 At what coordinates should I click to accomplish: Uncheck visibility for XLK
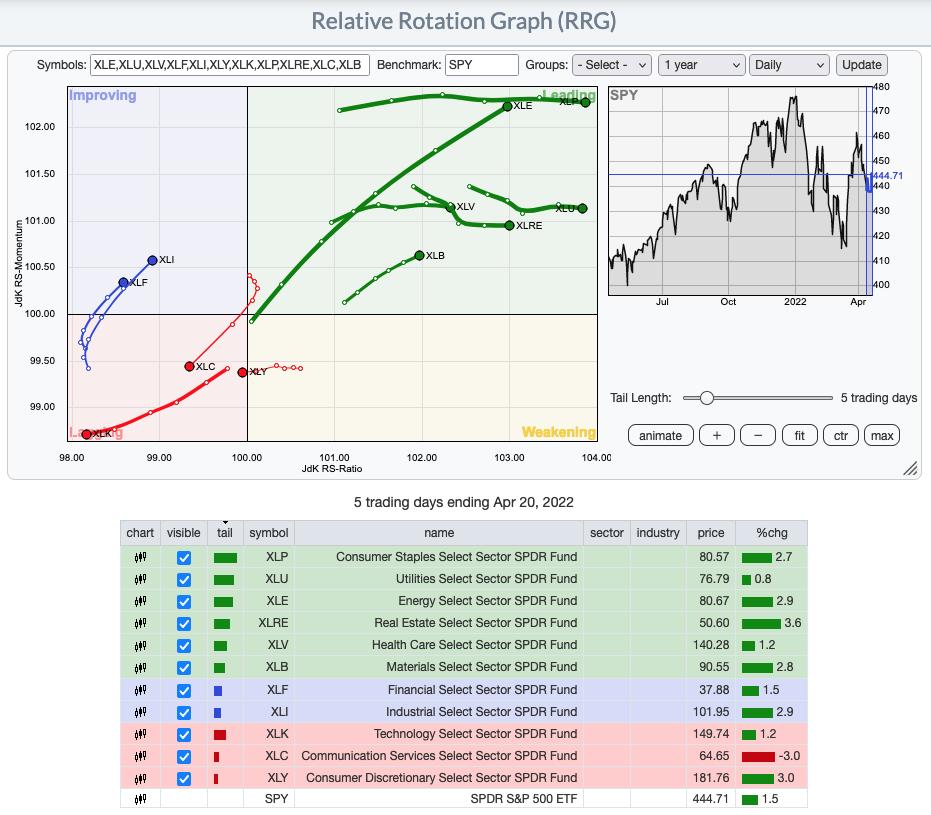point(184,734)
